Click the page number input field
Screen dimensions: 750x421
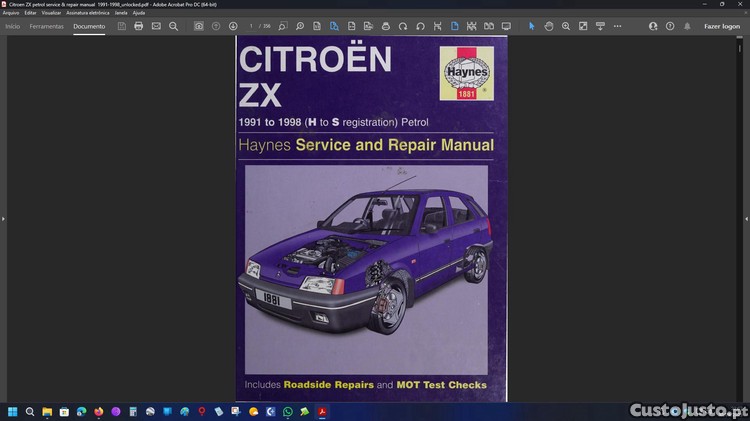[x=252, y=26]
